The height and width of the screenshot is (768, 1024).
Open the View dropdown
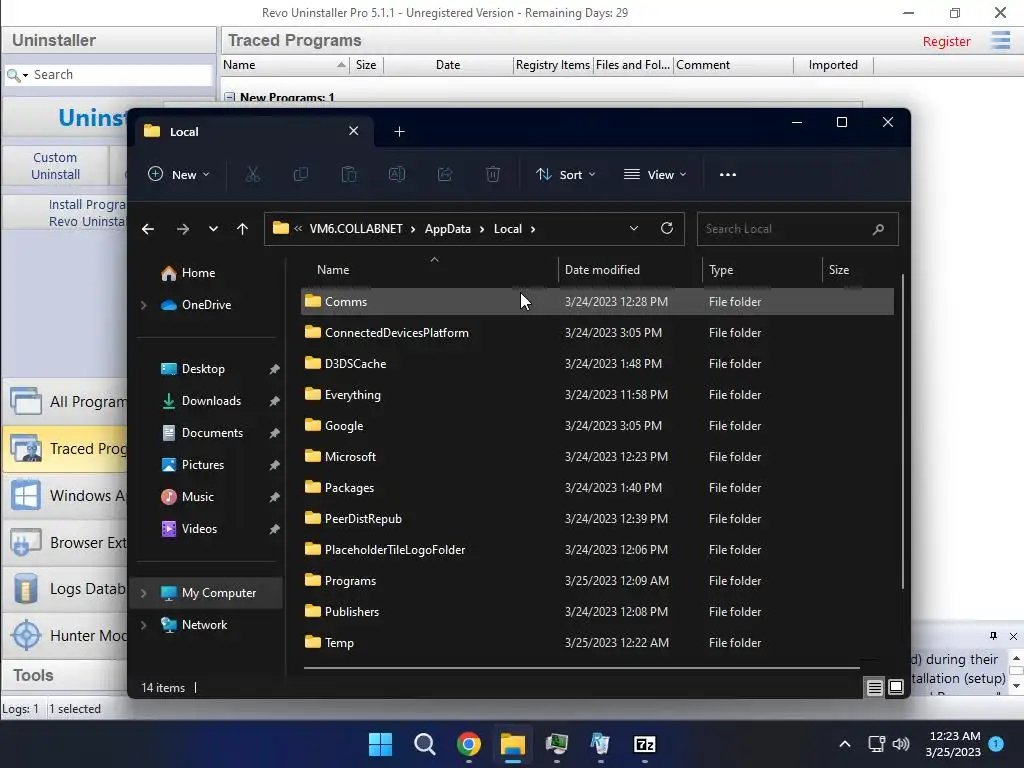(x=655, y=174)
